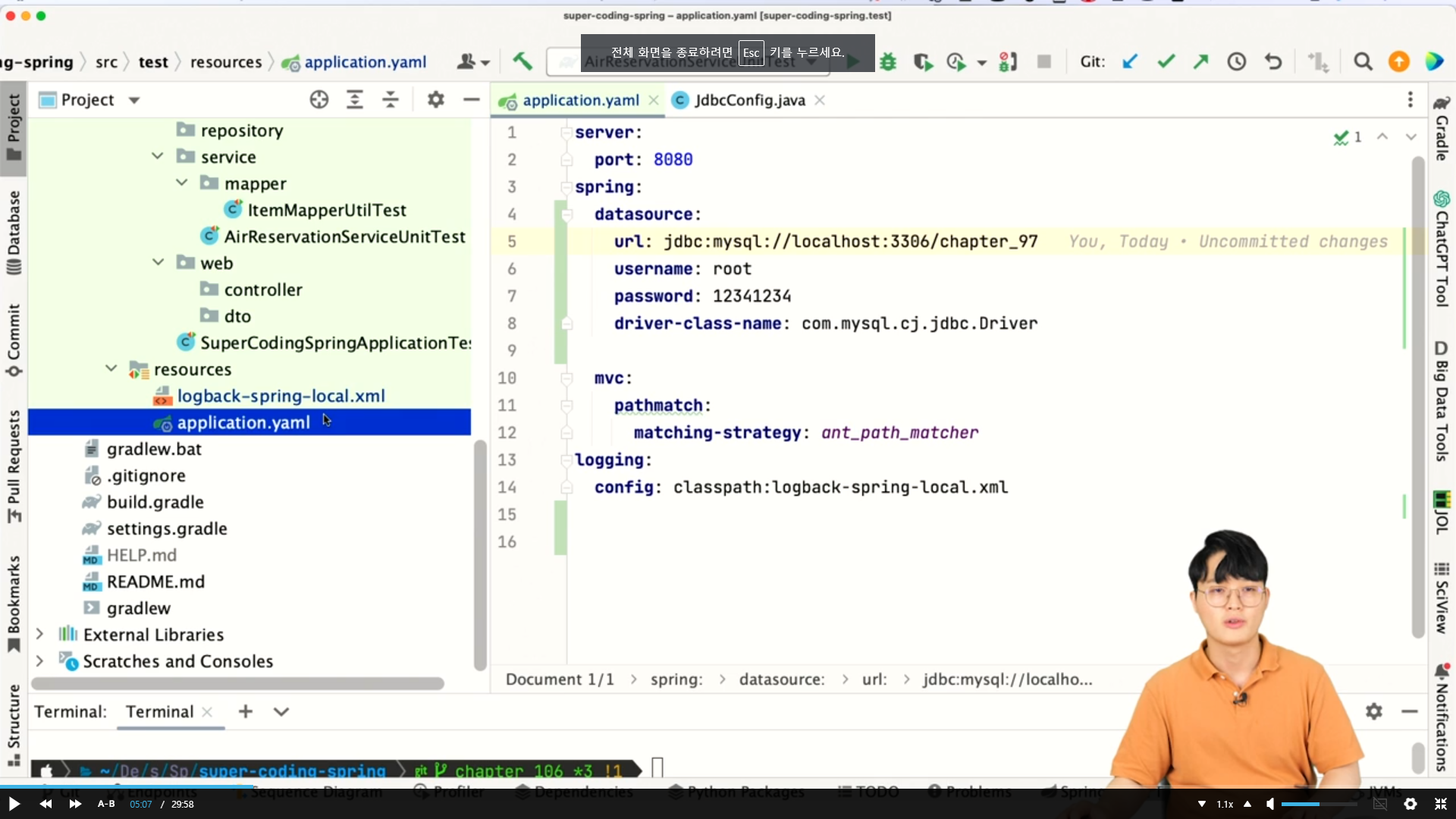Push commits with the Git arrow
The height and width of the screenshot is (819, 1456).
tap(1200, 61)
